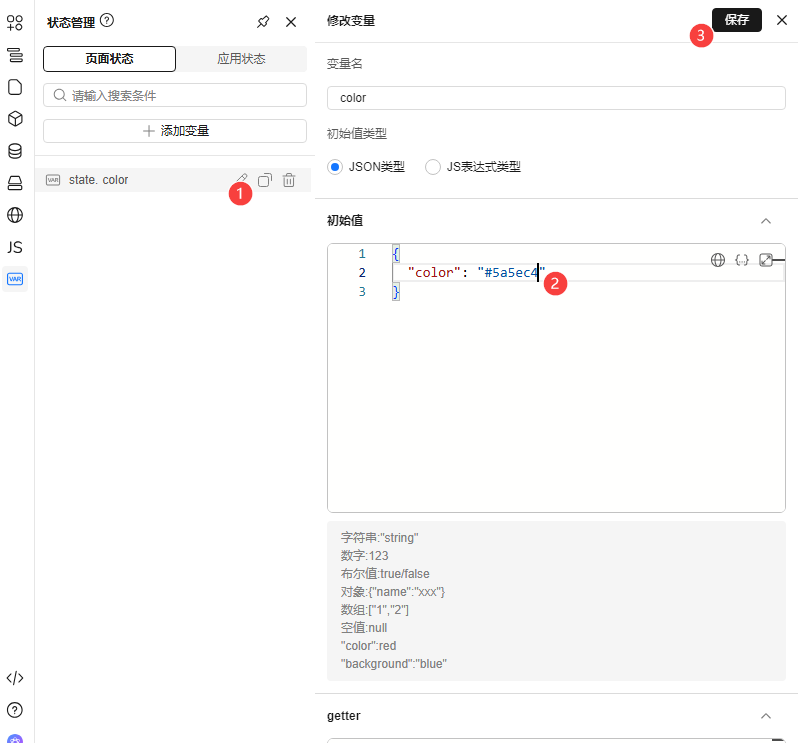Click the 保存 button
Screen dimensions: 798x743
pyautogui.click(x=736, y=20)
